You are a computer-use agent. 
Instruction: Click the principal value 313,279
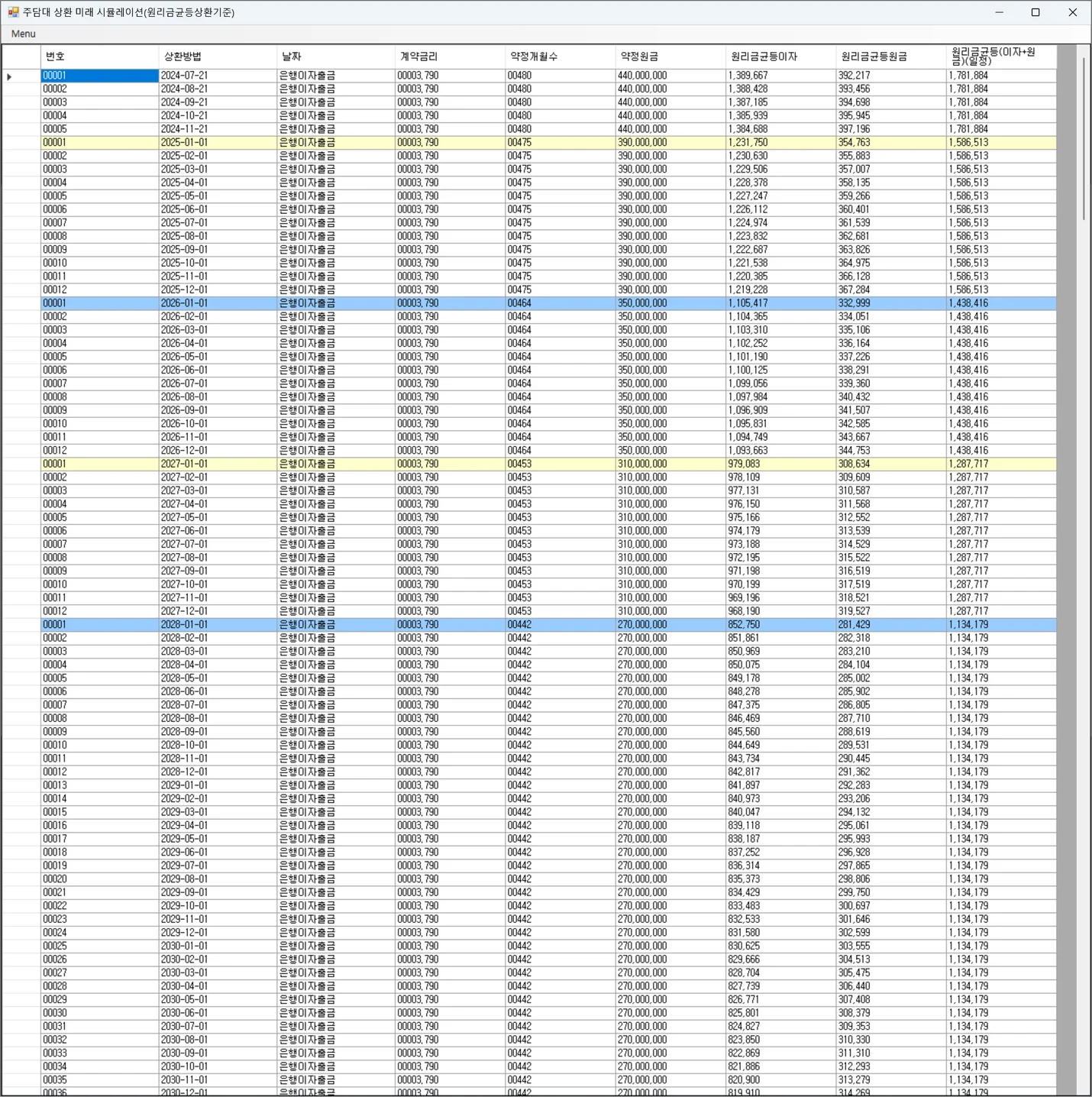pyautogui.click(x=891, y=1080)
